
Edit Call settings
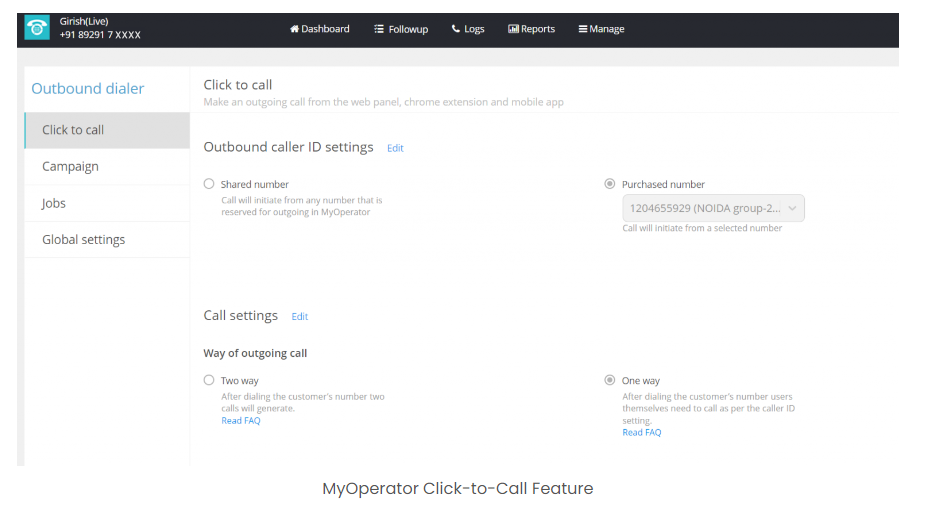(299, 317)
